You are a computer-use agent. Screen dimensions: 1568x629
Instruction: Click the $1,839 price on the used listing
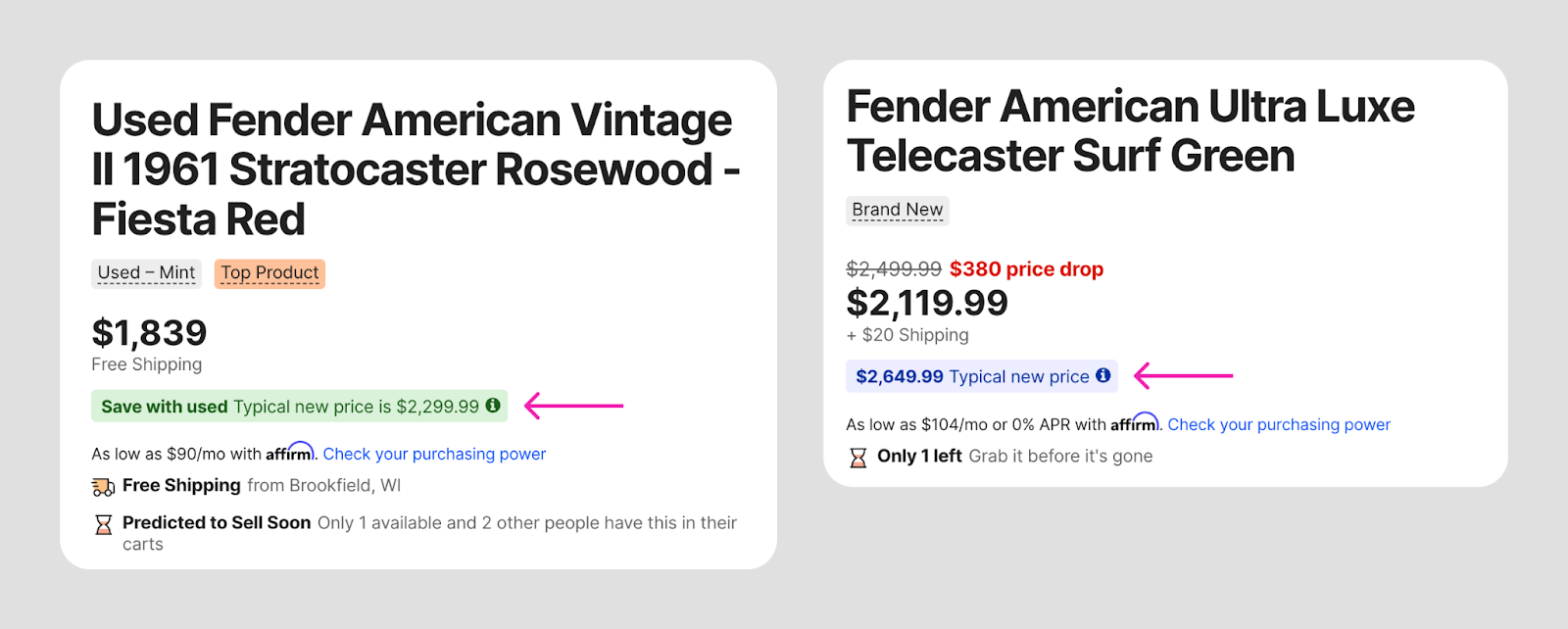tap(149, 333)
